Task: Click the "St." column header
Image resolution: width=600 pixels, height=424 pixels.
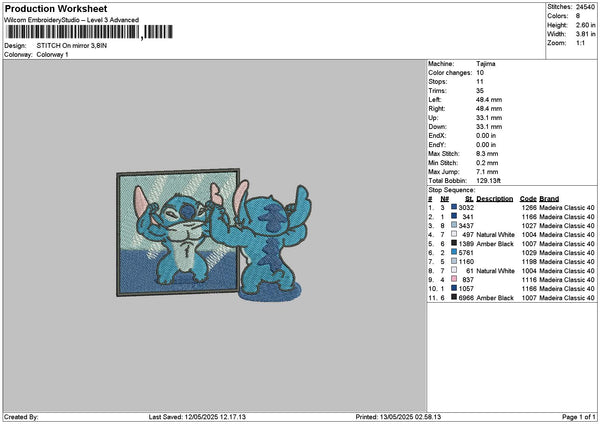Action: [x=469, y=199]
